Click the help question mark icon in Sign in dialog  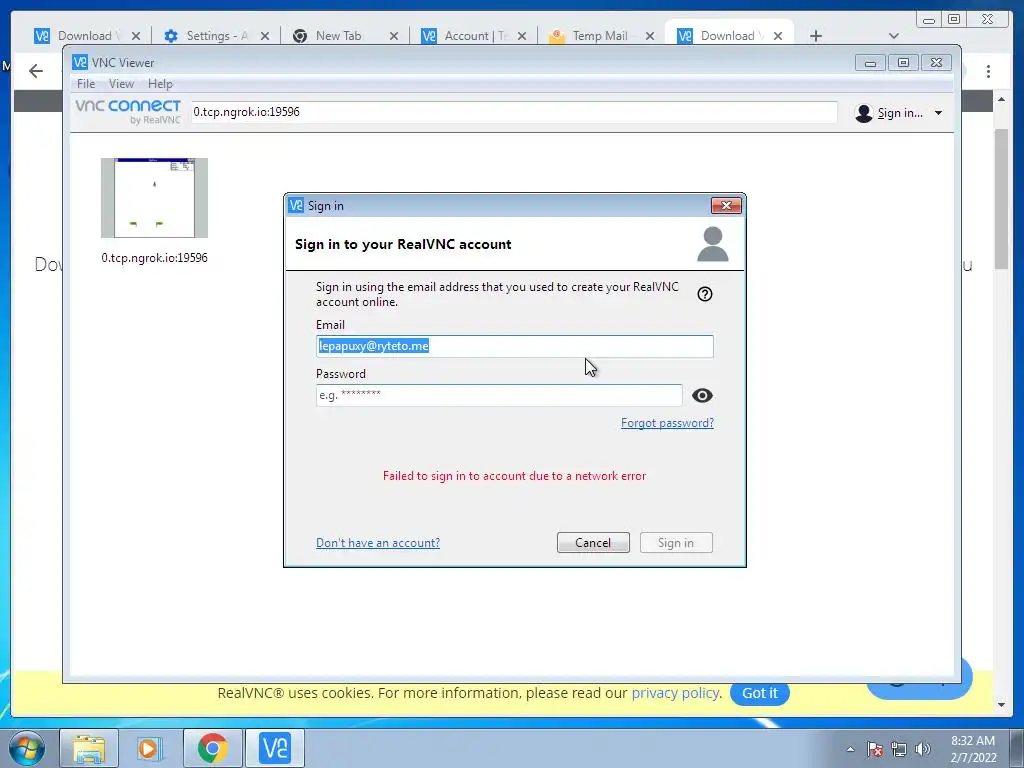point(705,294)
